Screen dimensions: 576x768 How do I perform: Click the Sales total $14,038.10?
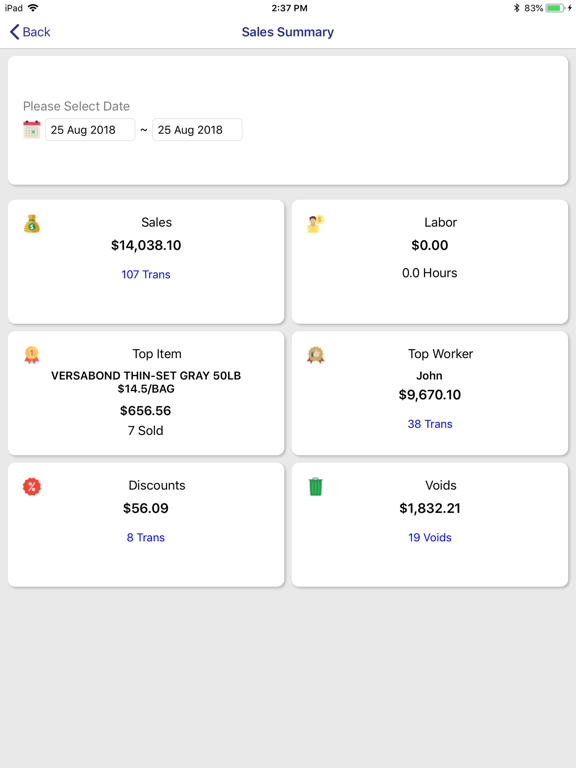(x=146, y=245)
